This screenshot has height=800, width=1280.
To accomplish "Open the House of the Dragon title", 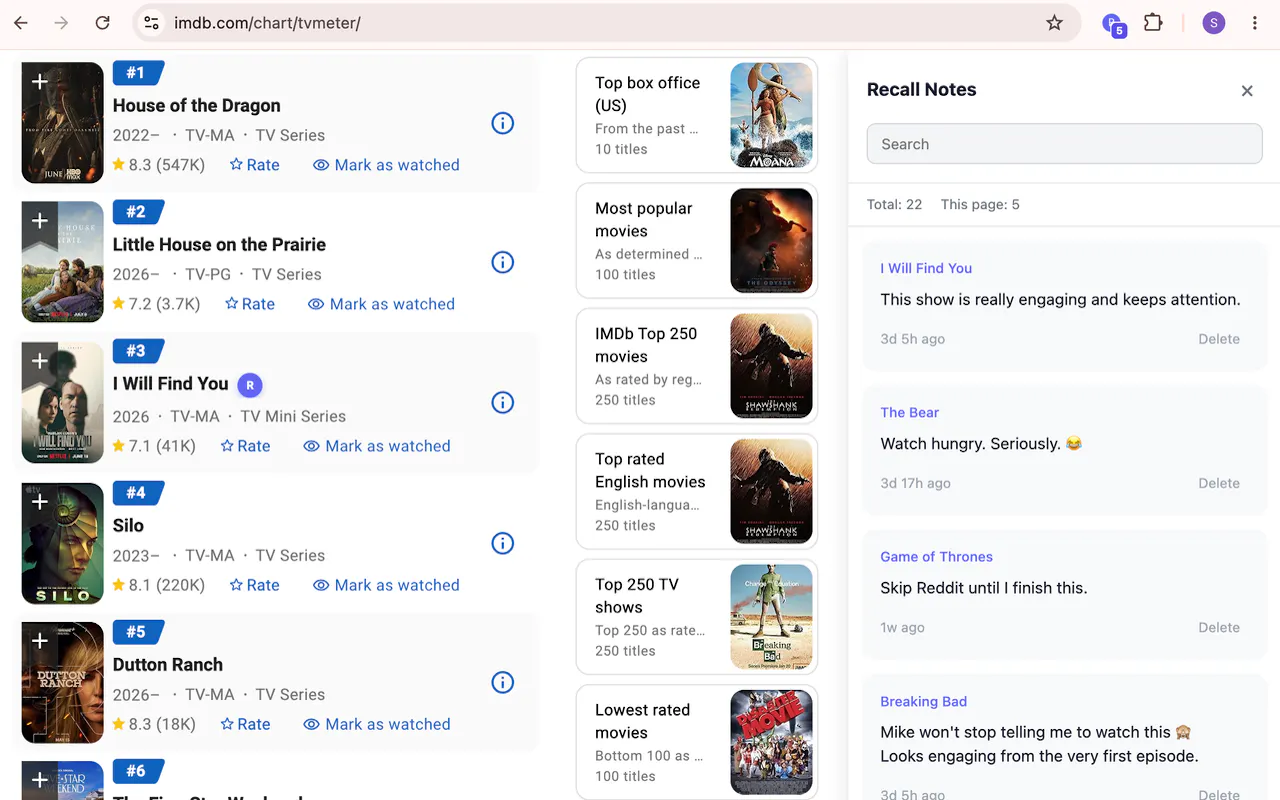I will [196, 105].
